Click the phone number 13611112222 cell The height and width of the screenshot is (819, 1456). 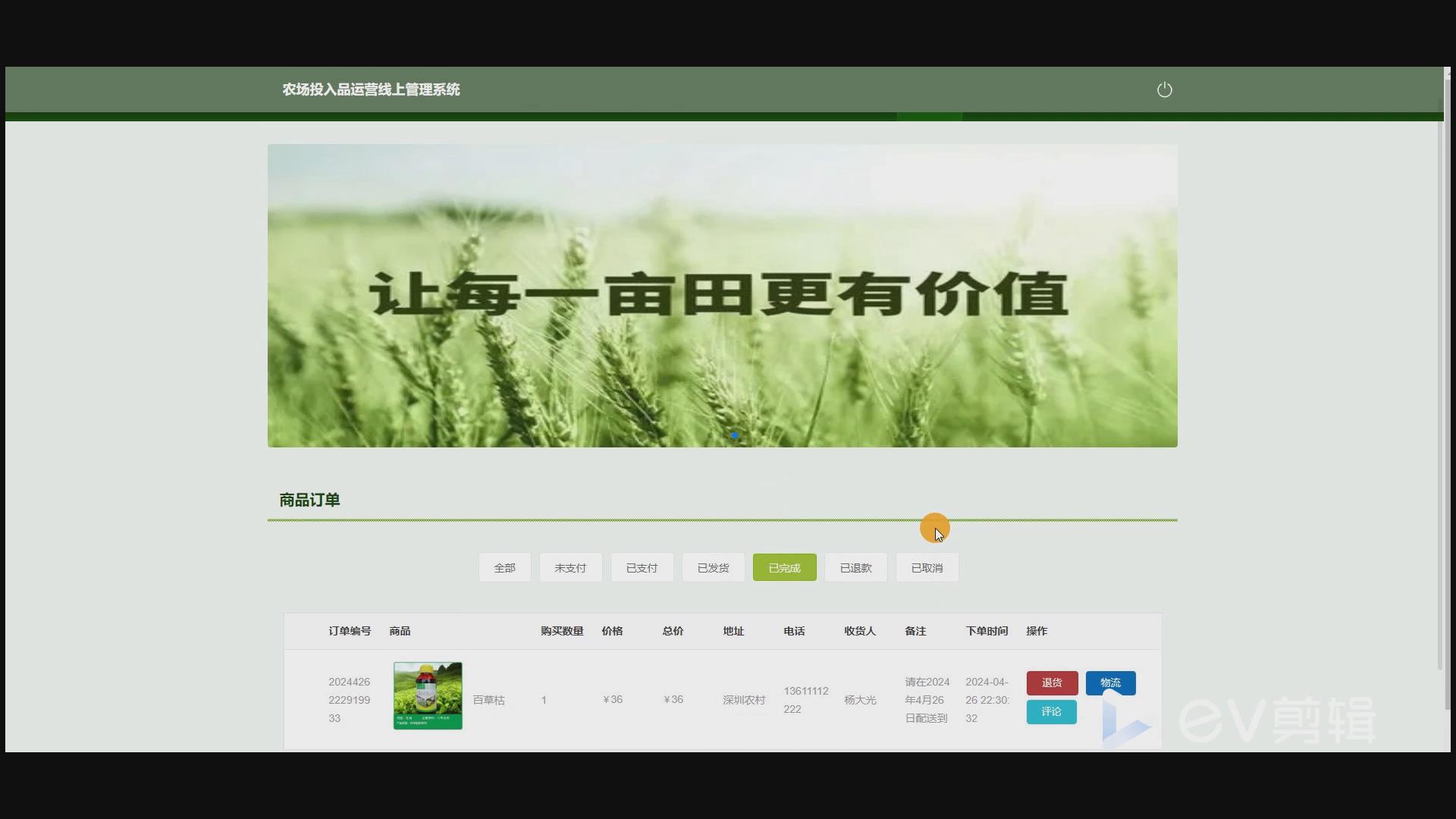coord(805,699)
